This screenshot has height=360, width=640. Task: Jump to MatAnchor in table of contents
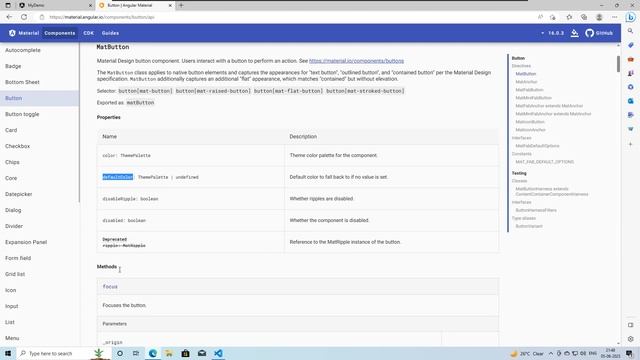[x=527, y=82]
